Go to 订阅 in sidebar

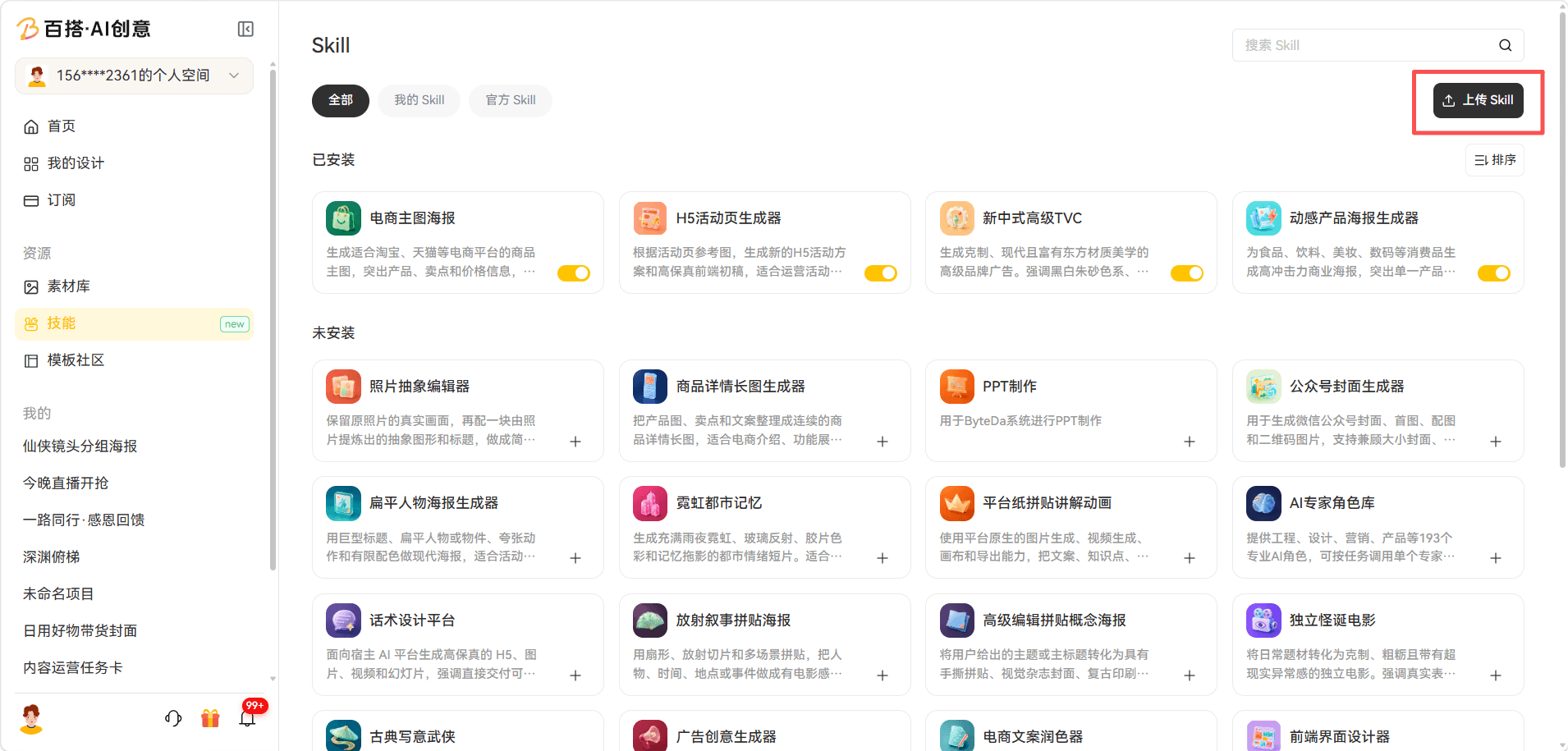pos(135,200)
